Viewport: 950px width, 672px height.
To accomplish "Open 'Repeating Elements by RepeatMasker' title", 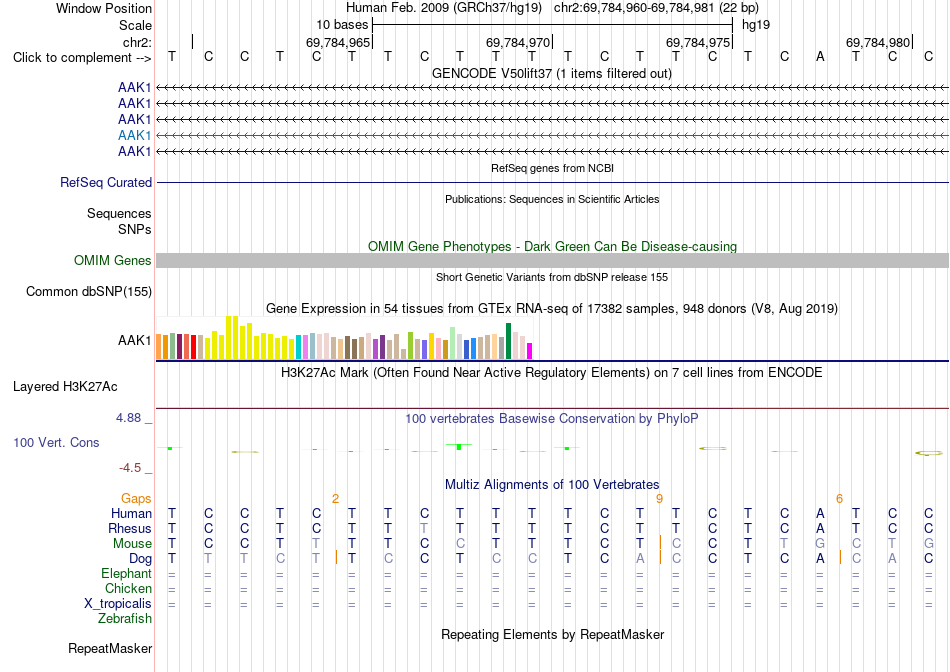I will point(552,634).
